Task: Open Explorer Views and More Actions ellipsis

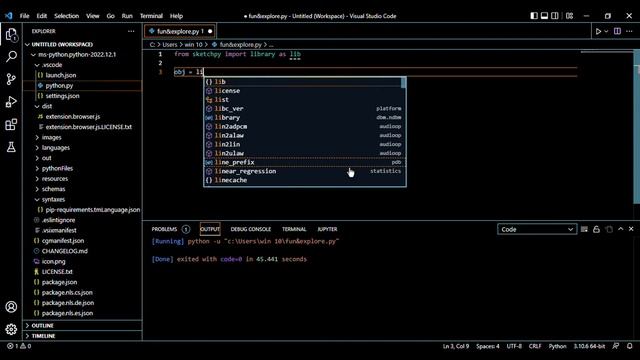Action: (x=131, y=31)
